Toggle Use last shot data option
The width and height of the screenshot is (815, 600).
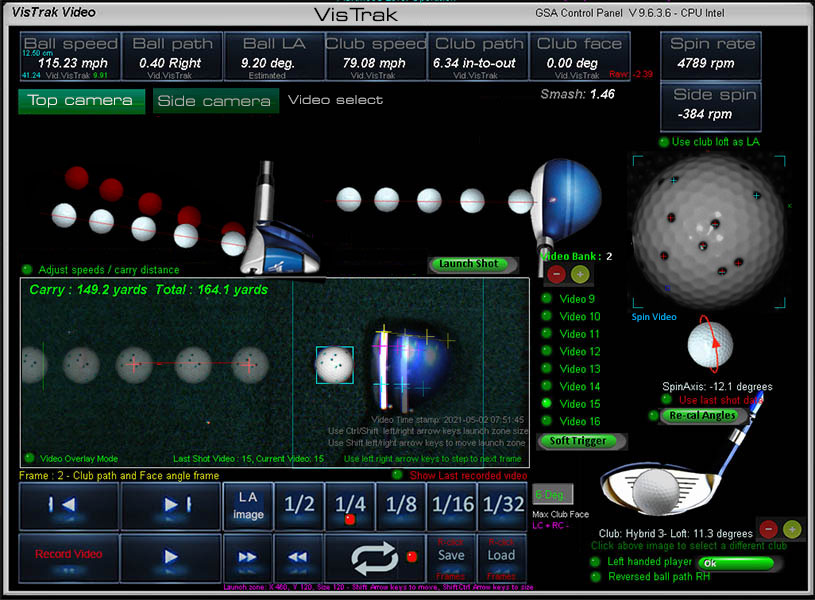pos(666,400)
